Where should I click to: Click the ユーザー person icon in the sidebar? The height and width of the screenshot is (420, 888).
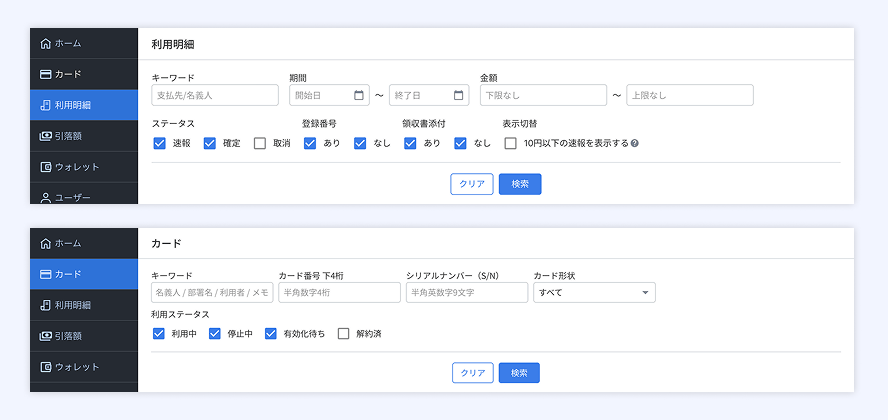(45, 197)
